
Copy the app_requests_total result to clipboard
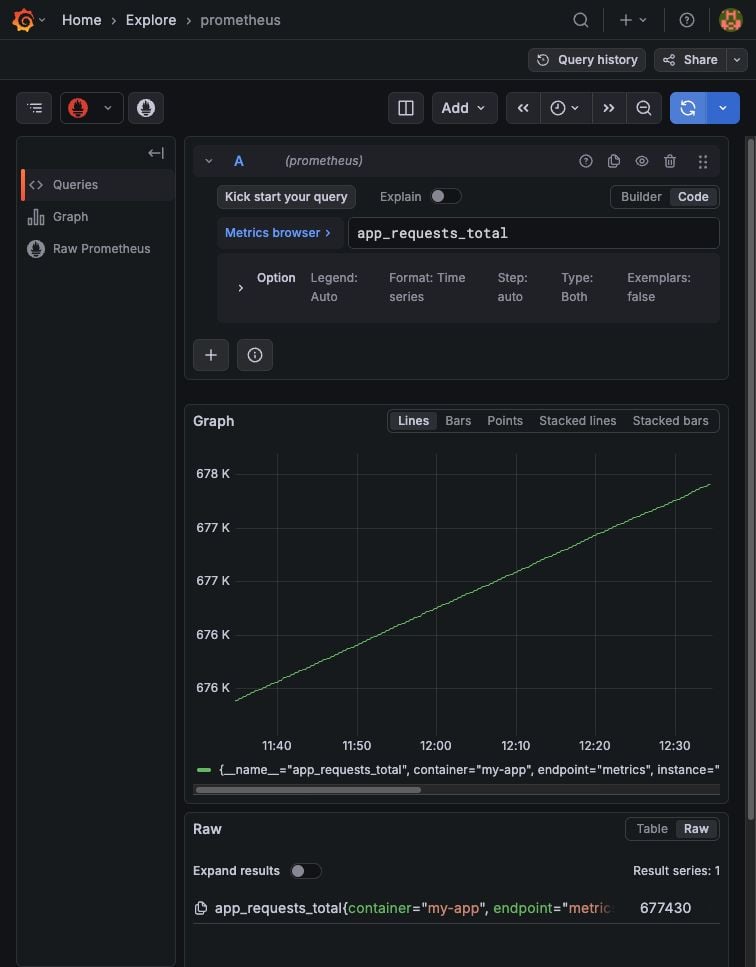tap(200, 908)
